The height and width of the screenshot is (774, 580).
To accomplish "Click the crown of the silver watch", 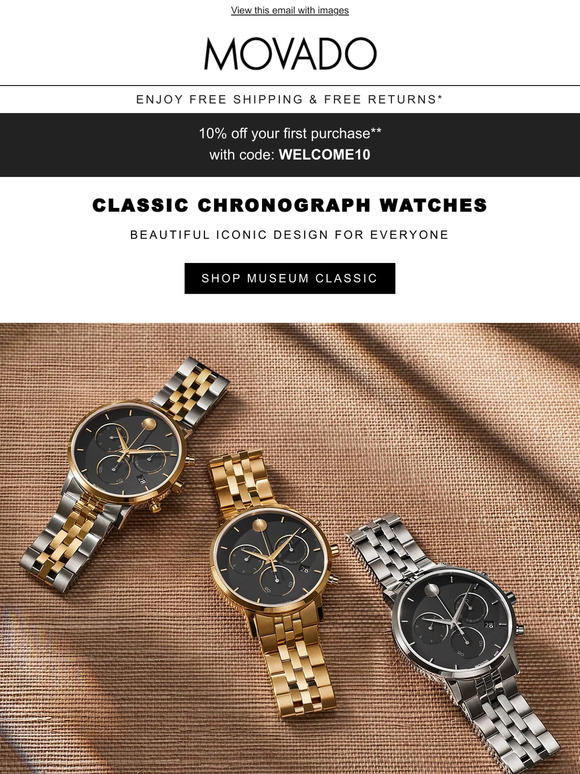I will 520,630.
